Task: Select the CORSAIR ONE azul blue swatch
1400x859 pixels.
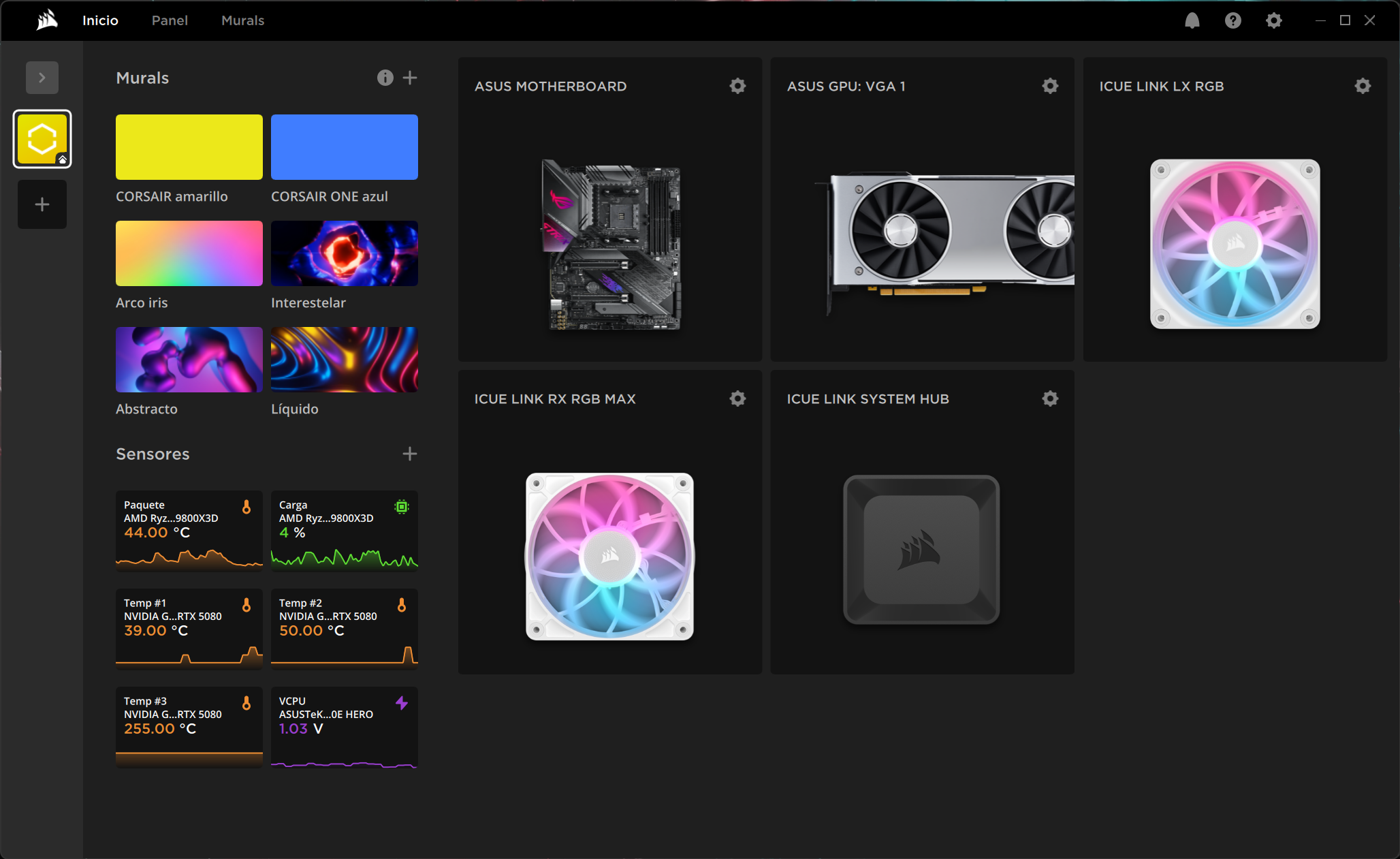Action: (345, 147)
